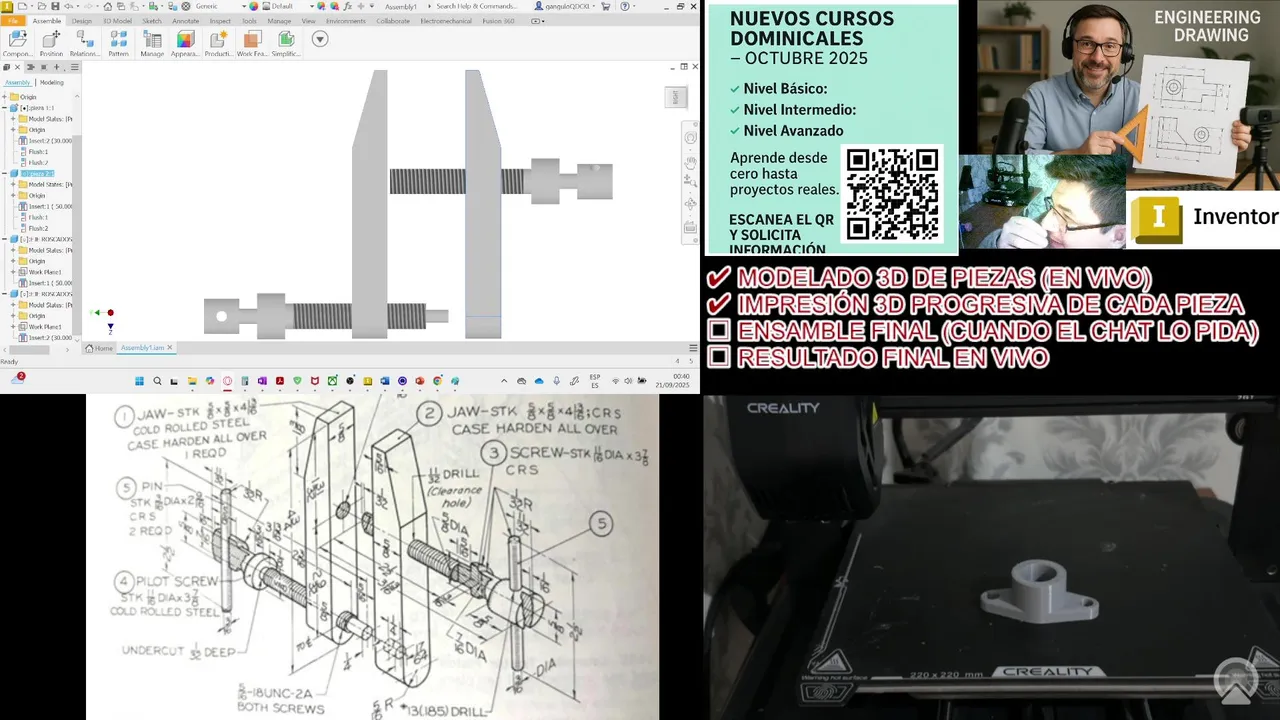Click the appearance color wheel icon
1280x720 pixels.
tap(253, 6)
